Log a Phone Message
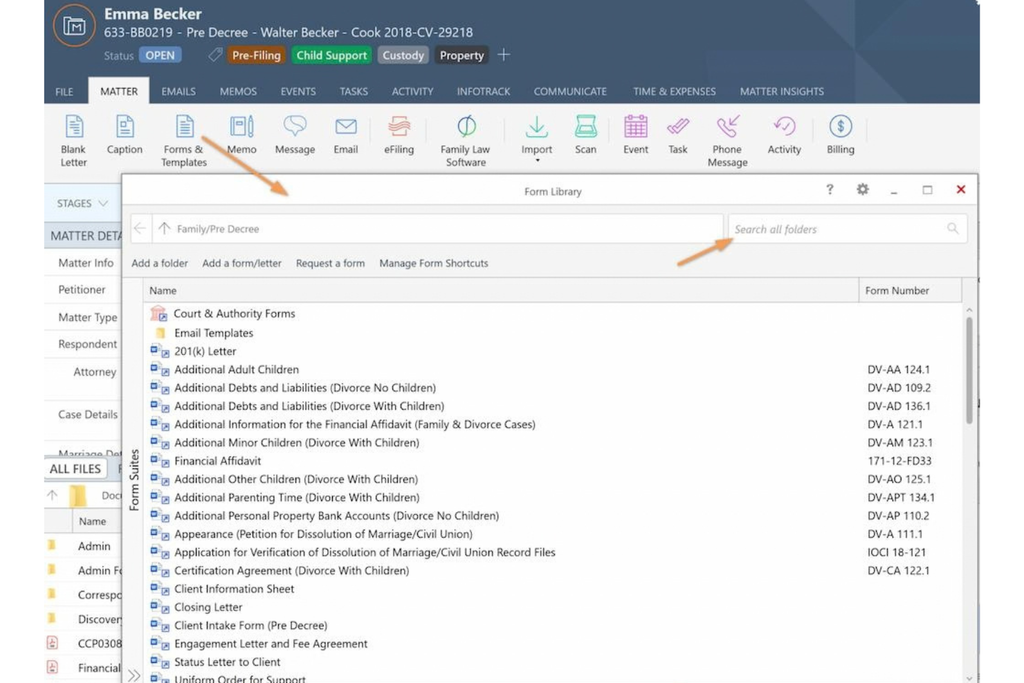Screen dimensions: 1024x683 [727, 140]
